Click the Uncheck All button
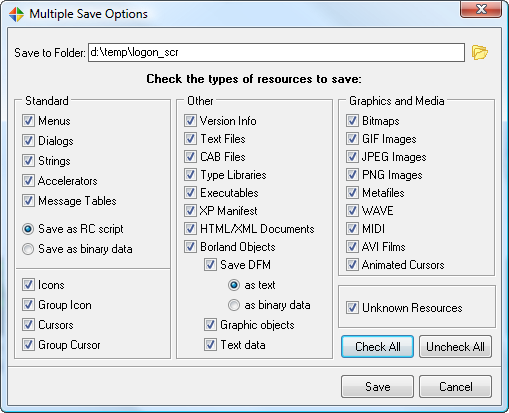509x413 pixels. click(455, 347)
